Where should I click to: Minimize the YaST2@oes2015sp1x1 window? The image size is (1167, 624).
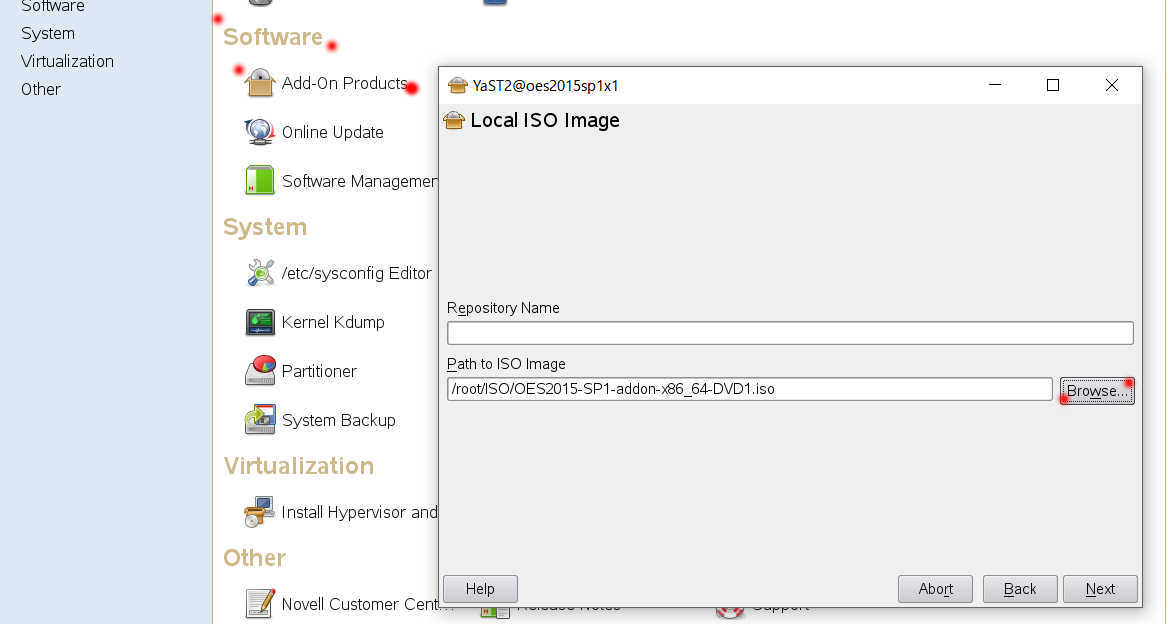[x=994, y=85]
